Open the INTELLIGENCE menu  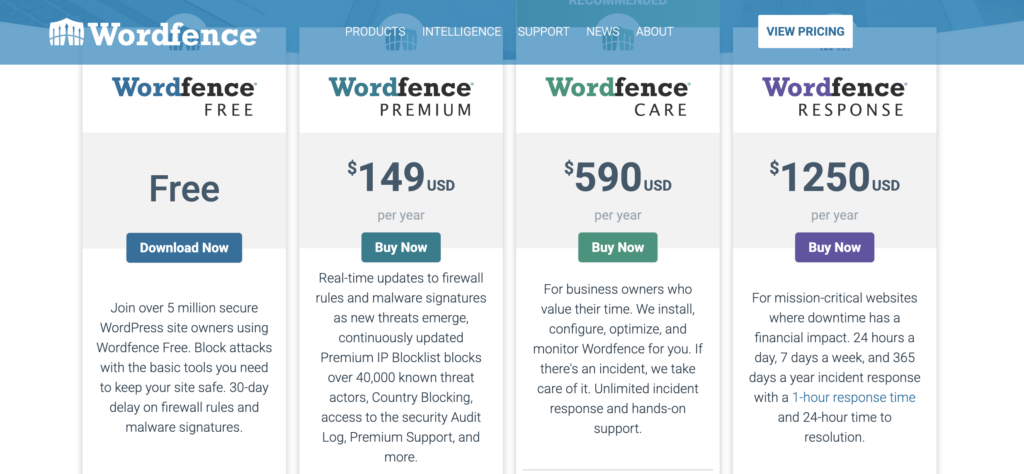(462, 31)
